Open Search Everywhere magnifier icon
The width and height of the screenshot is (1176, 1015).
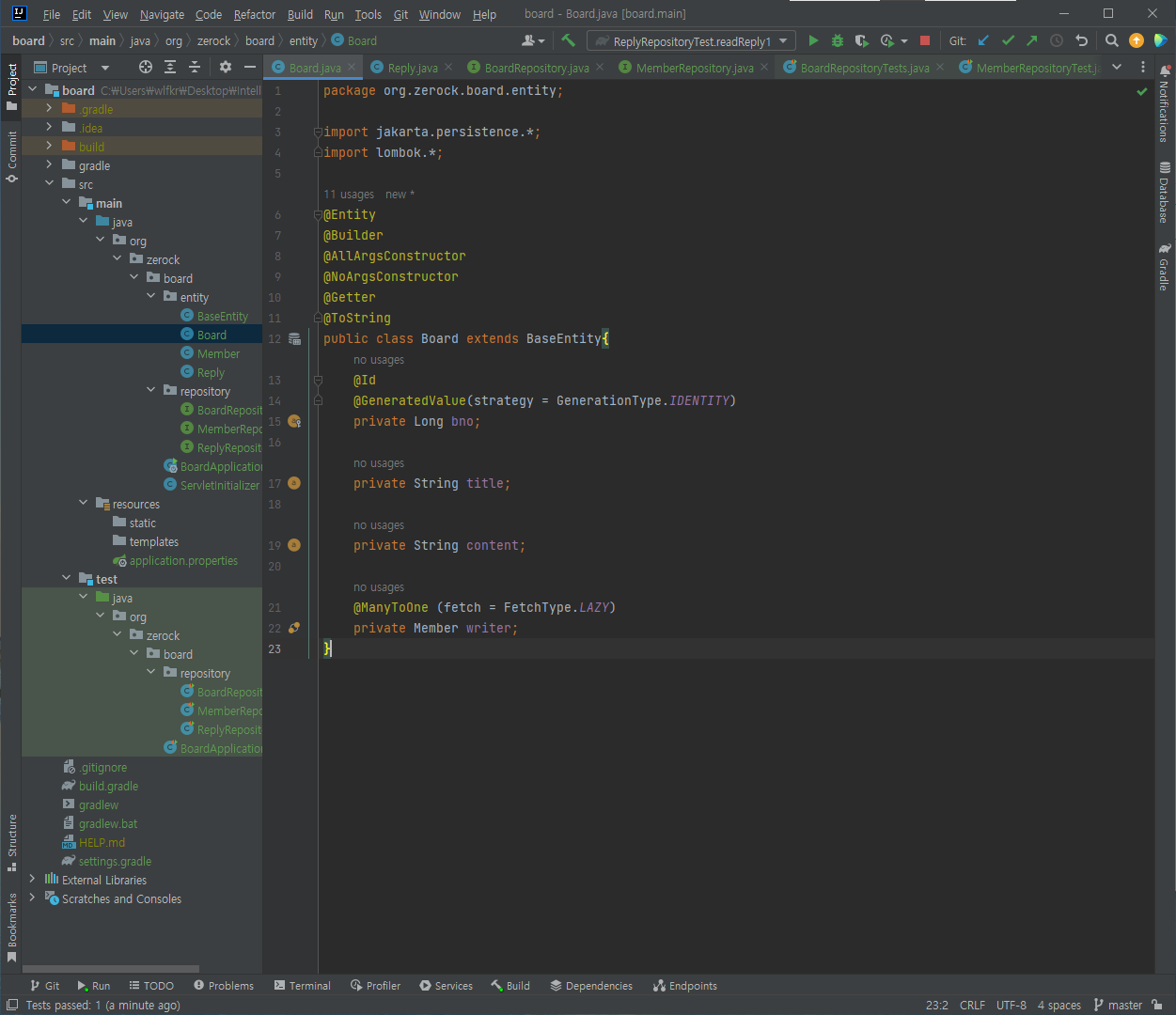[1112, 40]
